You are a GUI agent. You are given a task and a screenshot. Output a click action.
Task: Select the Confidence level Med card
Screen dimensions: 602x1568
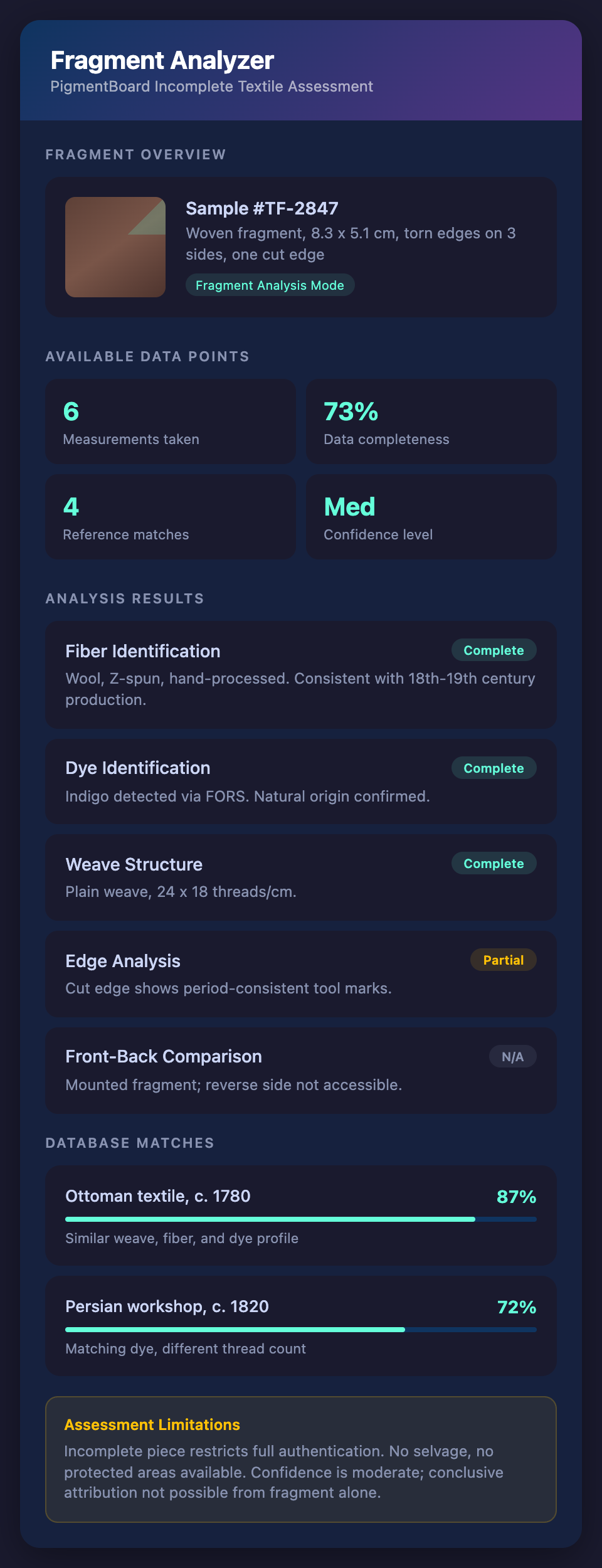pyautogui.click(x=431, y=517)
